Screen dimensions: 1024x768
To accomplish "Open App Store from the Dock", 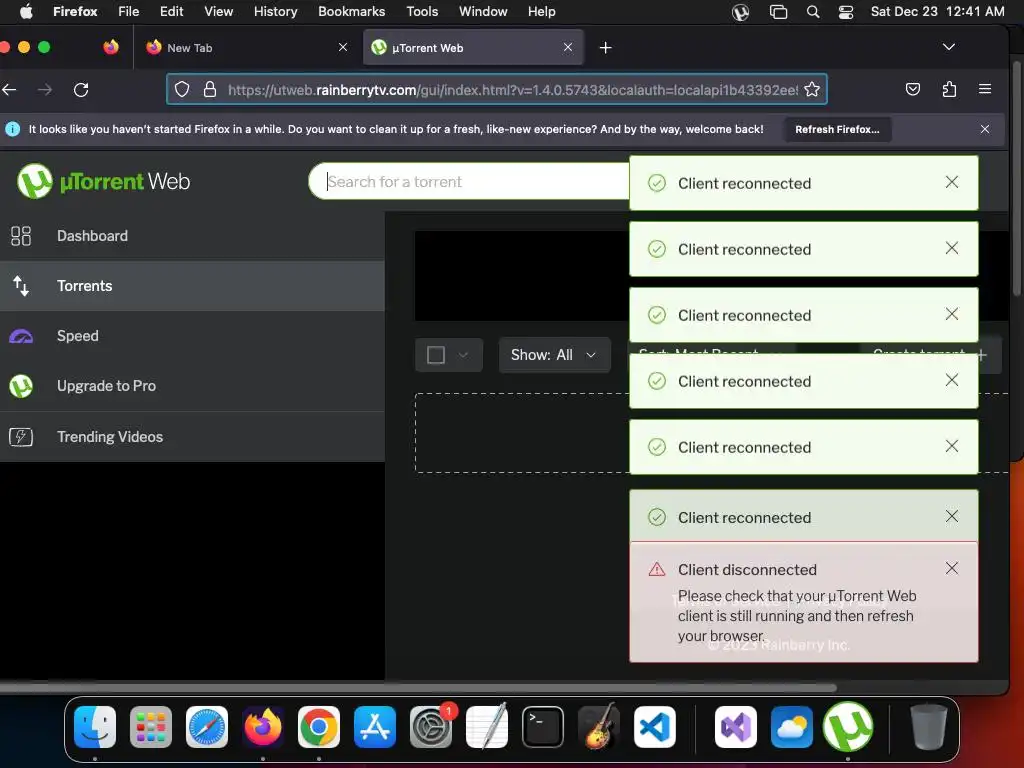I will pos(375,727).
